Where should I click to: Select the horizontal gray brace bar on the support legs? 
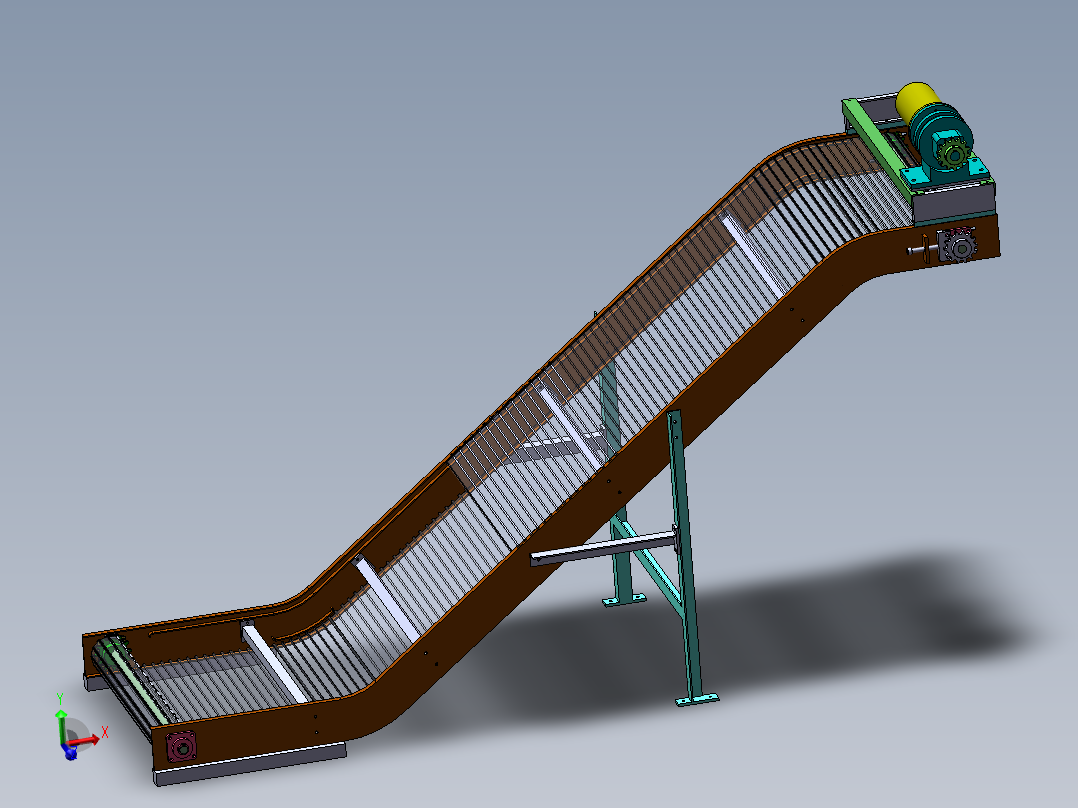pos(604,549)
